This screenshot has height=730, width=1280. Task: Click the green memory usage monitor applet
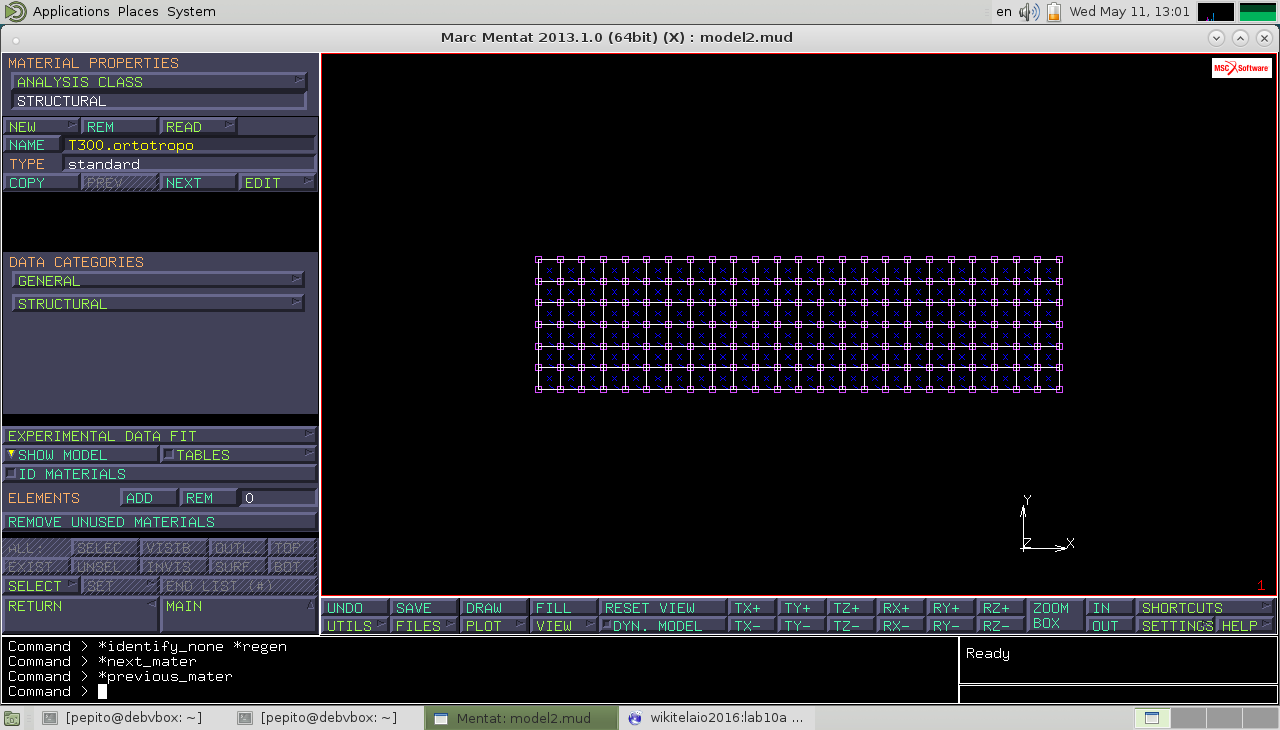[x=1257, y=12]
